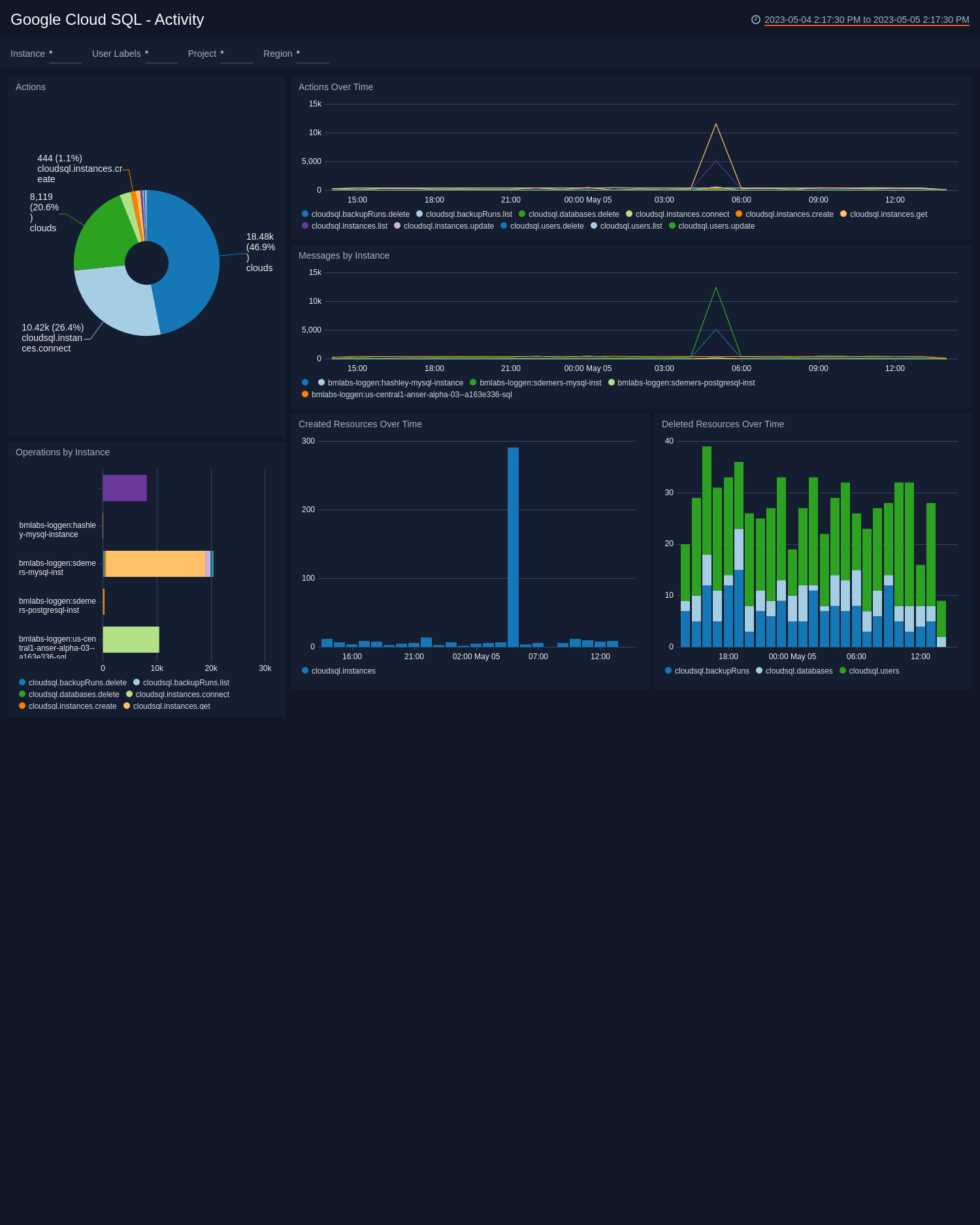Screen dimensions: 980x1225
Task: Click the tallest bar in Created Resources
Action: tap(513, 547)
